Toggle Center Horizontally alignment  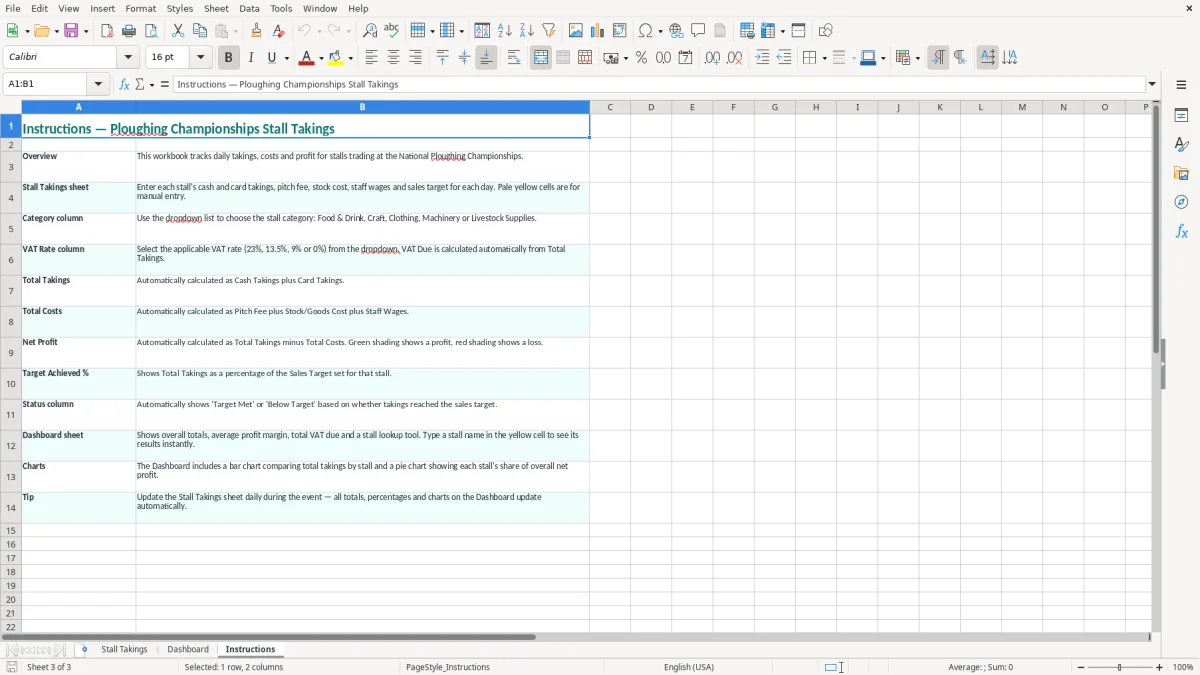(393, 58)
